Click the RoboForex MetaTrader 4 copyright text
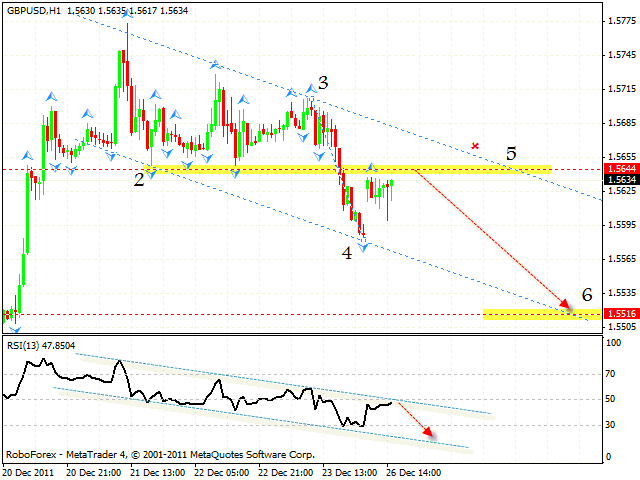Viewport: 640px width, 480px height. point(160,453)
